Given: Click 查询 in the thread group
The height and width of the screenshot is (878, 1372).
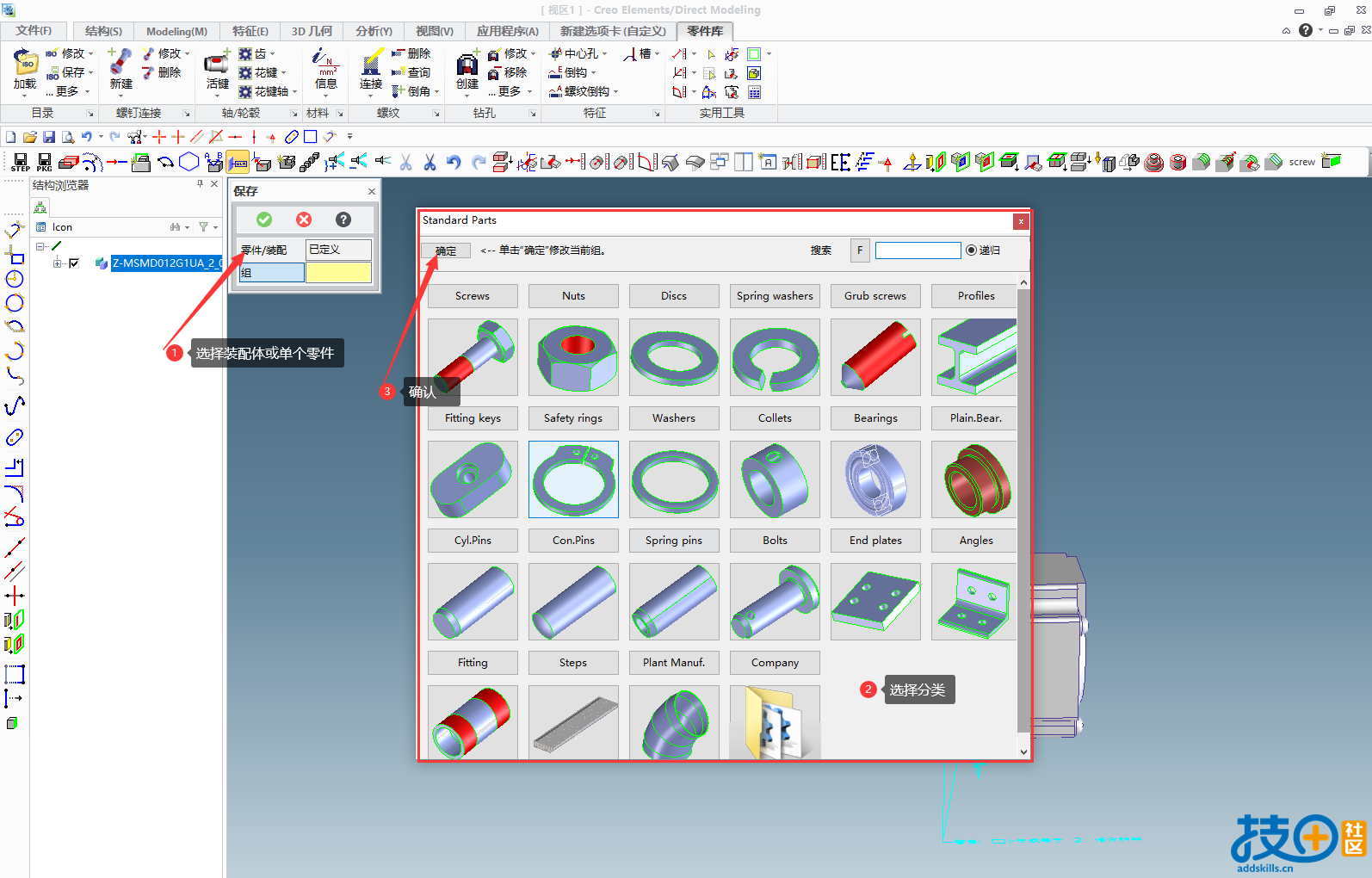Looking at the screenshot, I should pyautogui.click(x=411, y=72).
